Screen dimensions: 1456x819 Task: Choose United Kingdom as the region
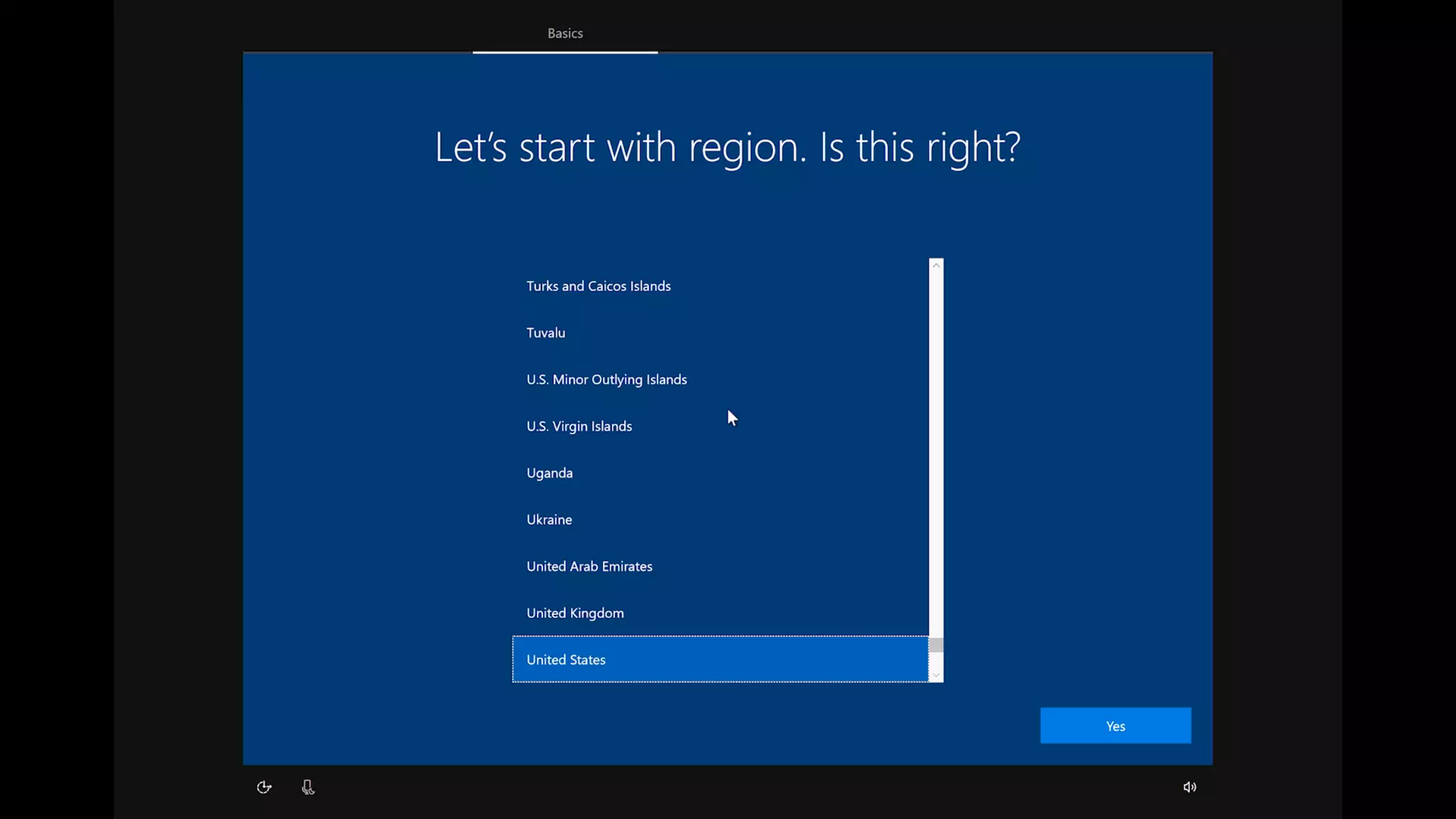tap(575, 613)
